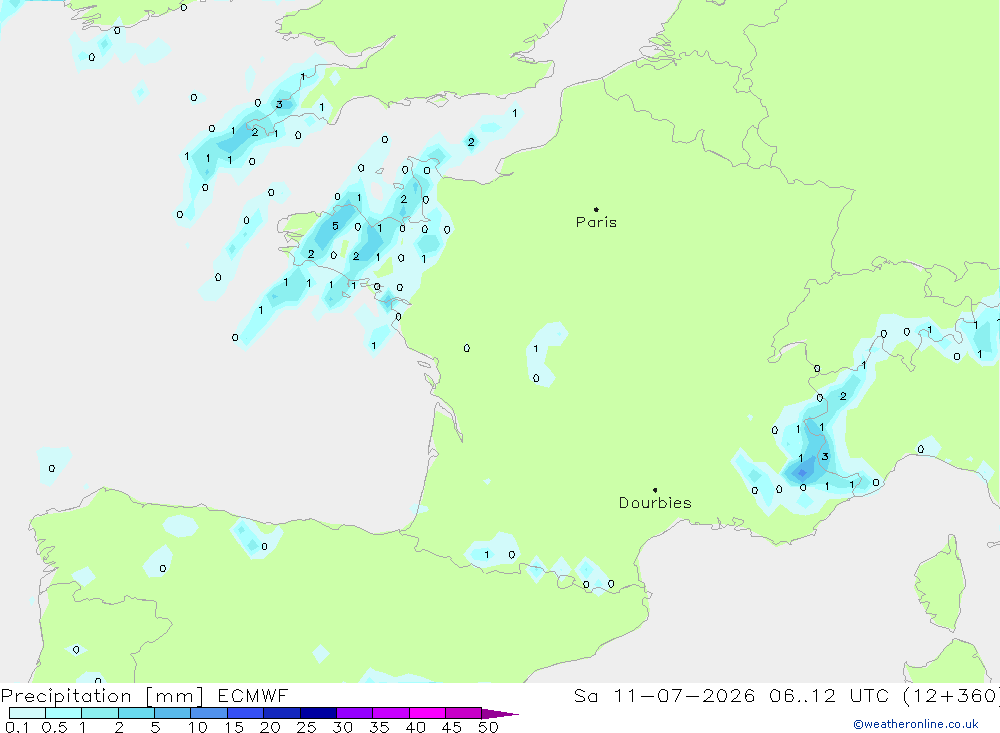Open the weatheronline.co.uk copyright link
This screenshot has height=733, width=1000.
[x=916, y=724]
